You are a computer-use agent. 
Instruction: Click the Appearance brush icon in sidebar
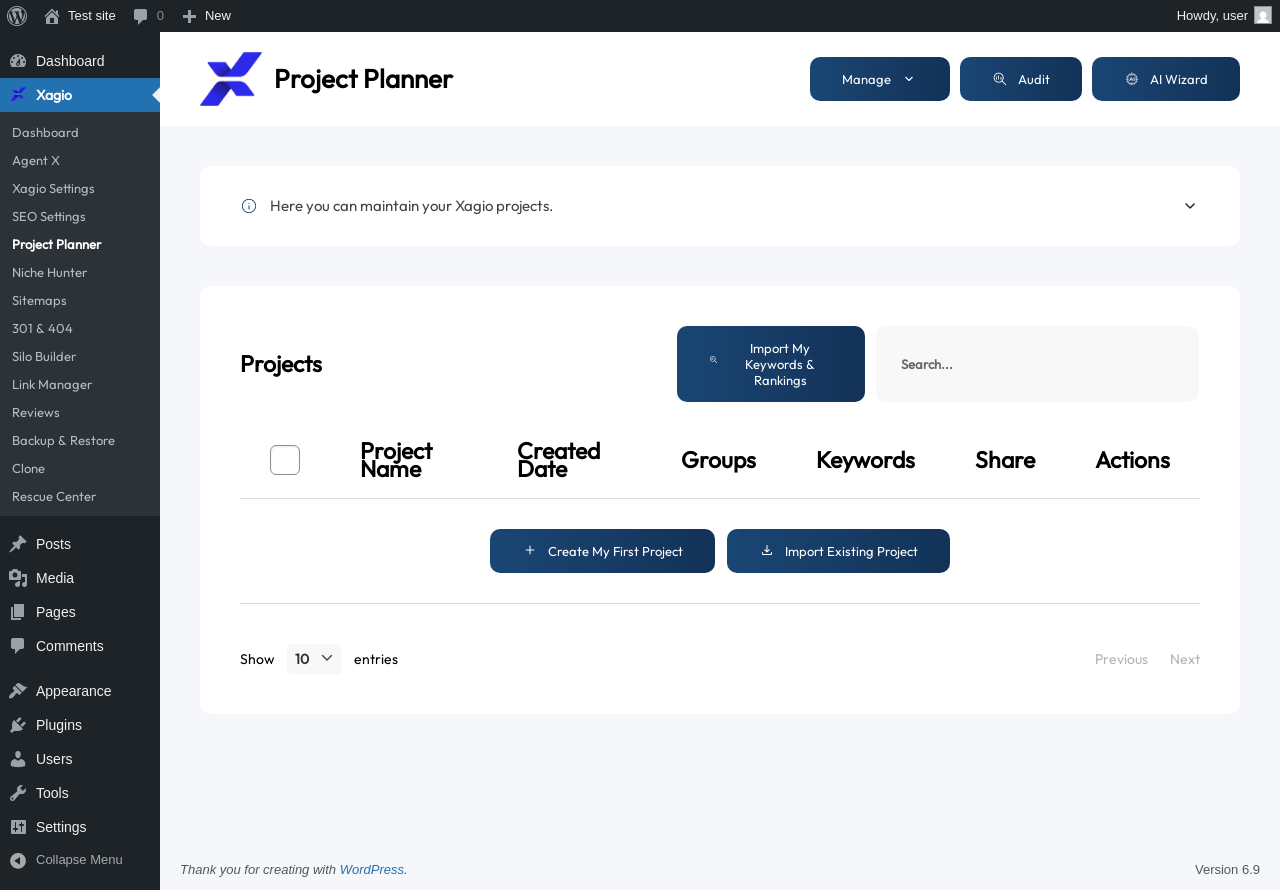pyautogui.click(x=18, y=691)
